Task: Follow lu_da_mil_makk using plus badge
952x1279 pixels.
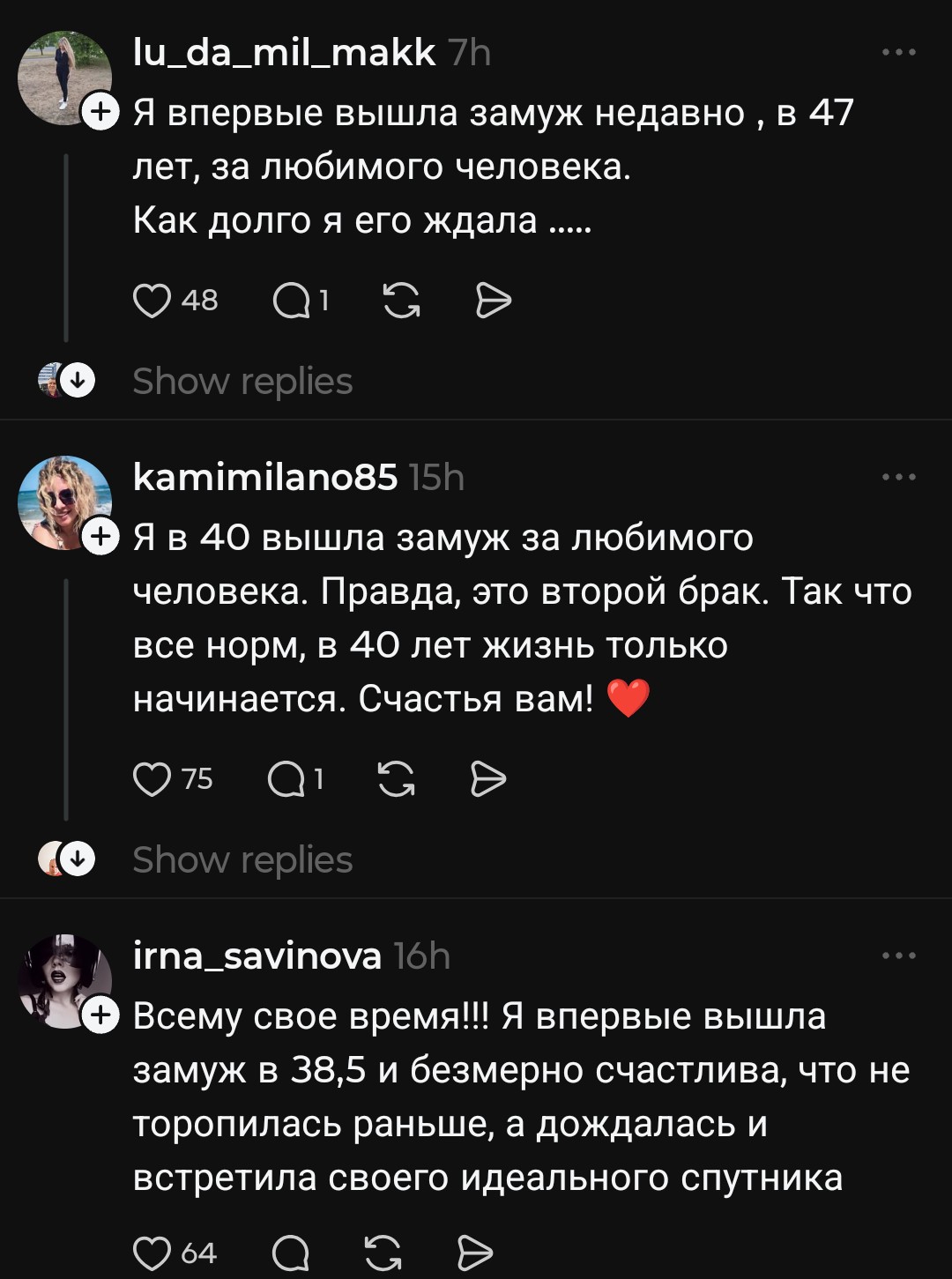Action: tap(100, 112)
